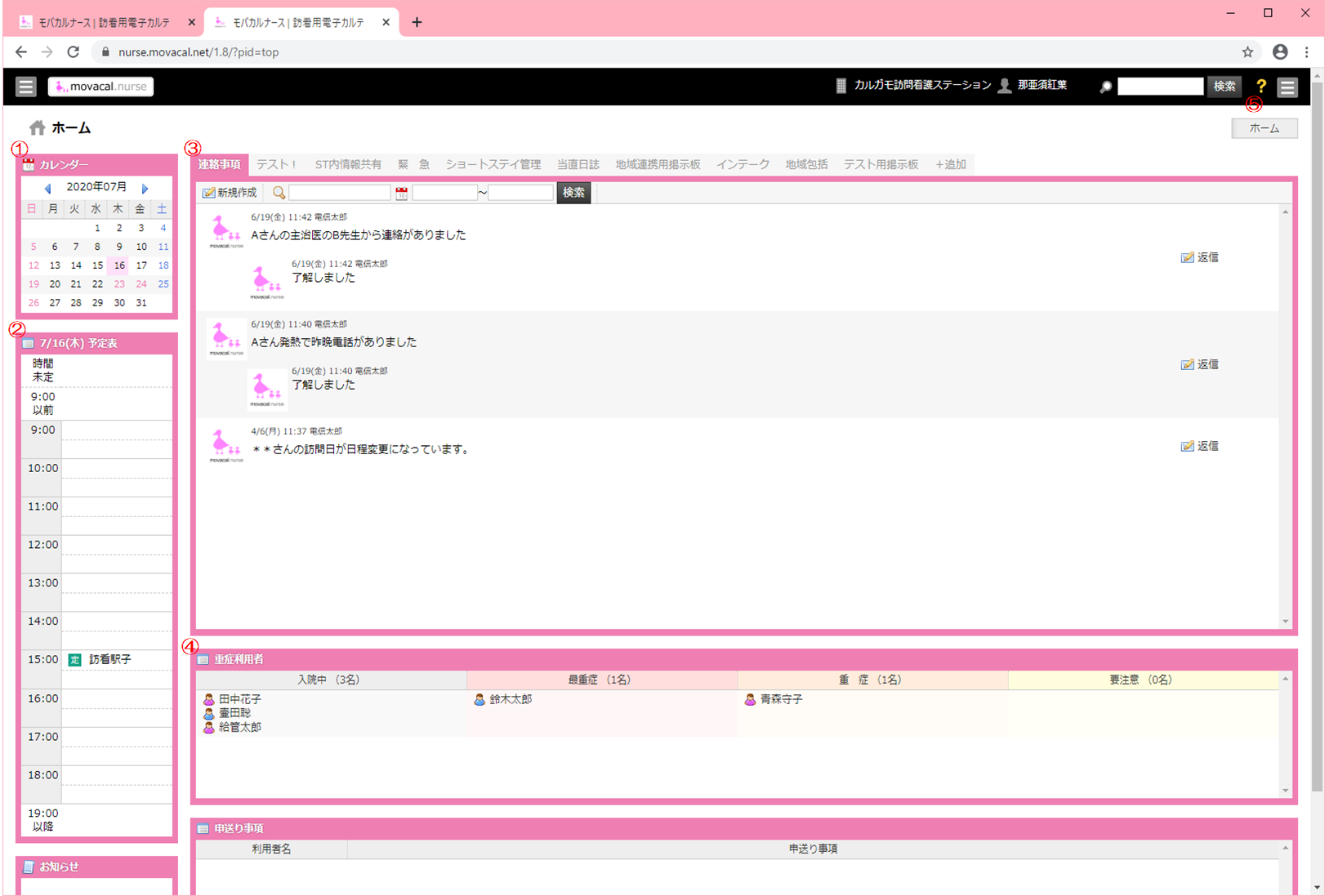Image resolution: width=1325 pixels, height=896 pixels.
Task: Click the browser address bar URL
Action: pyautogui.click(x=199, y=52)
